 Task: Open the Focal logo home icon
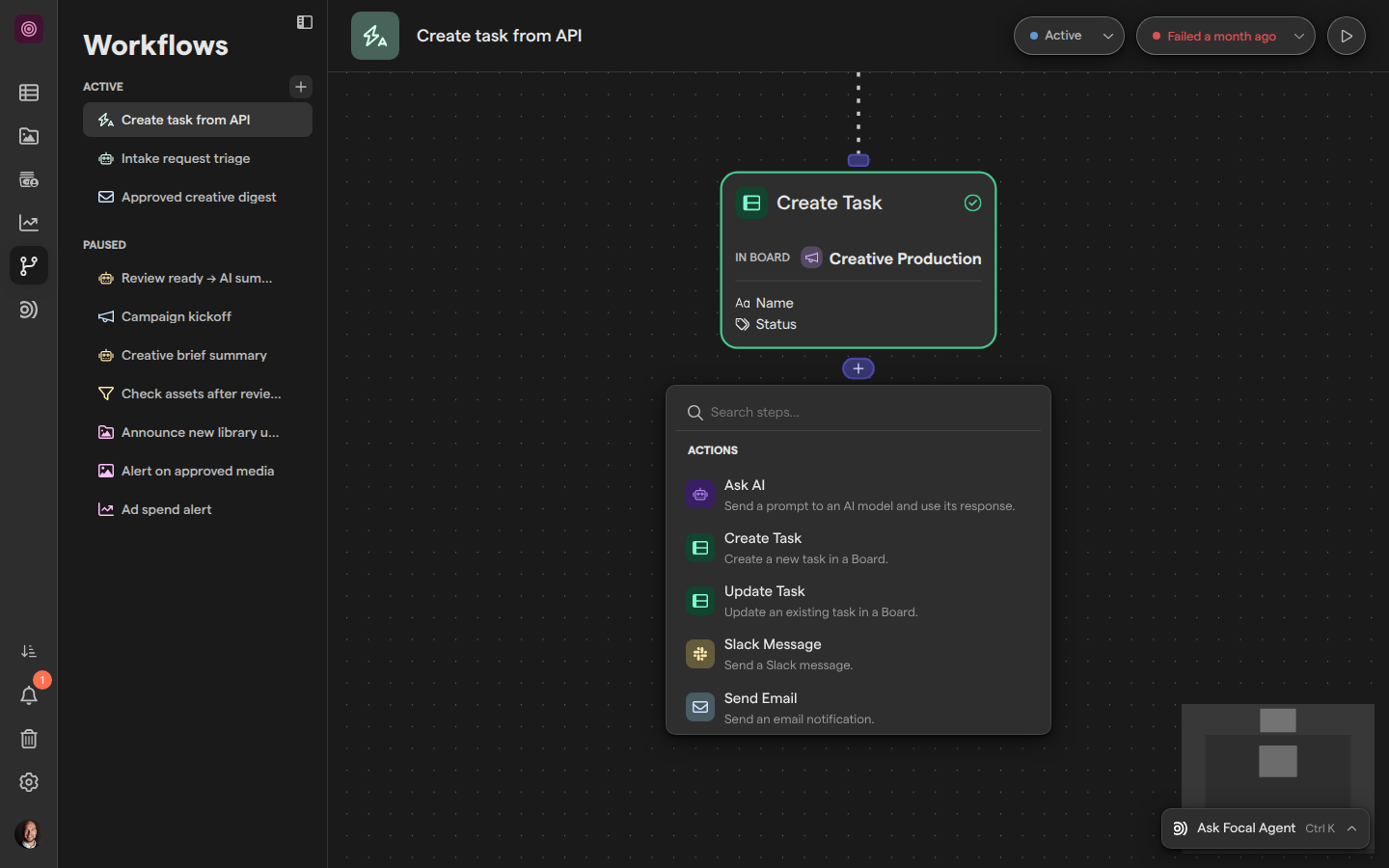pyautogui.click(x=29, y=29)
